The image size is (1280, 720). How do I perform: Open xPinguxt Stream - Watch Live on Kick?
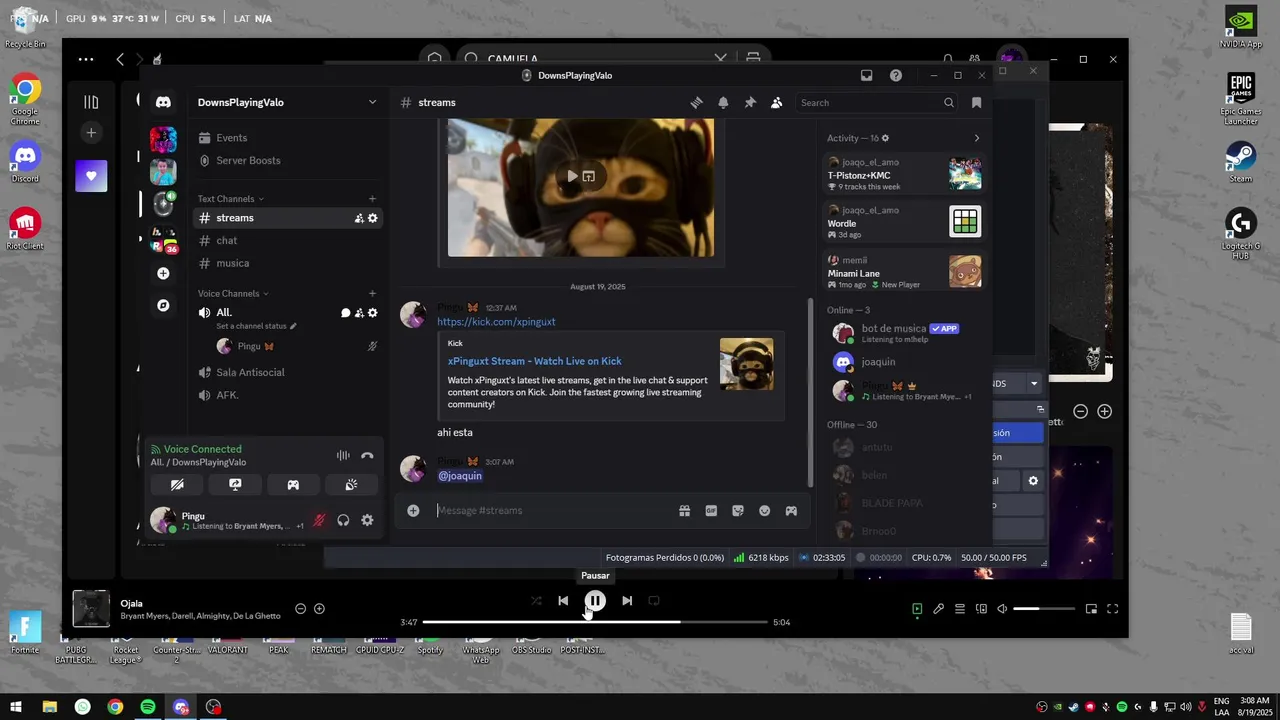(534, 361)
